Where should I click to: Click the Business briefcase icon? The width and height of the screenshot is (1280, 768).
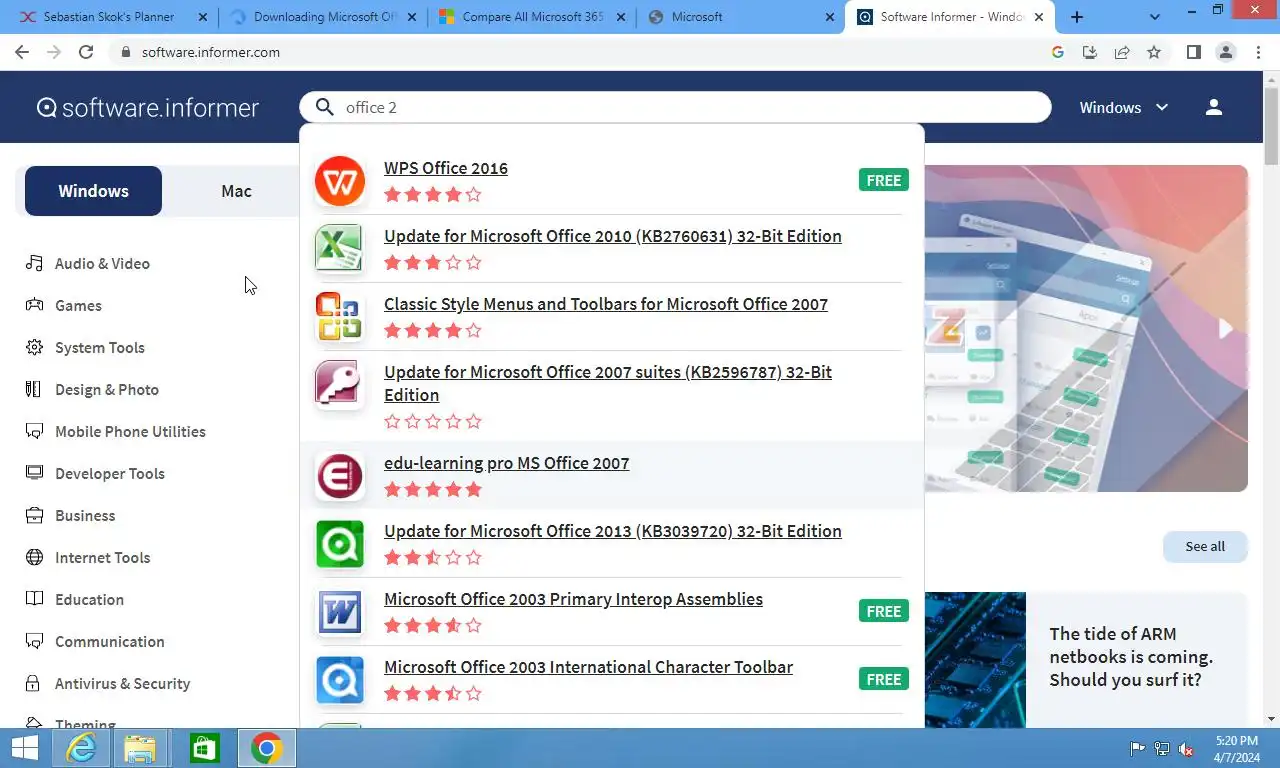pos(35,515)
